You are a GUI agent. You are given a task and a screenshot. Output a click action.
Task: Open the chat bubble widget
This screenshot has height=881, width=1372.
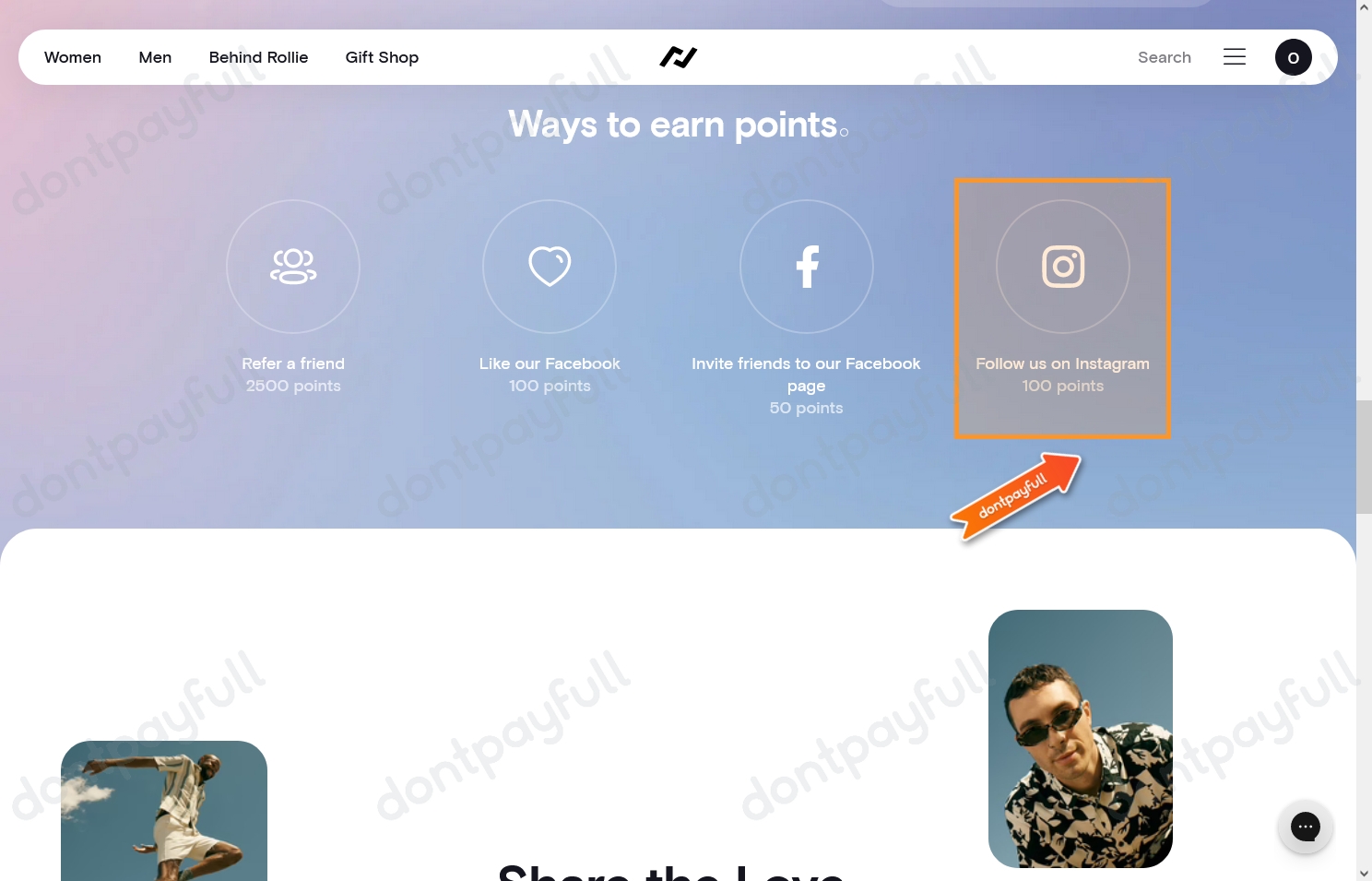pos(1306,827)
